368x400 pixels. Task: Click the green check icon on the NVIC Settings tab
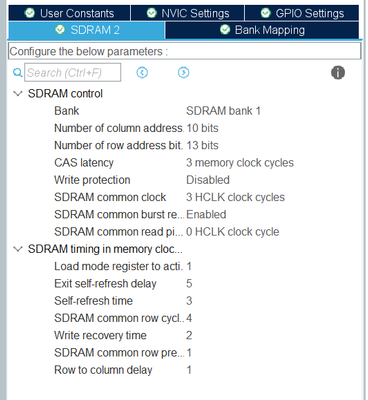[152, 13]
